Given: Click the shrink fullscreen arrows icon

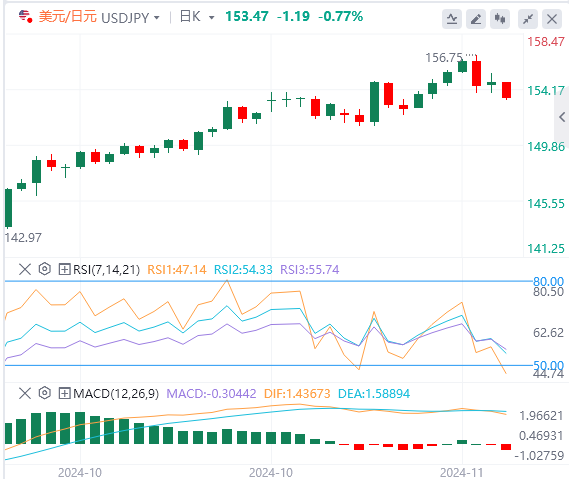Looking at the screenshot, I should coord(528,19).
